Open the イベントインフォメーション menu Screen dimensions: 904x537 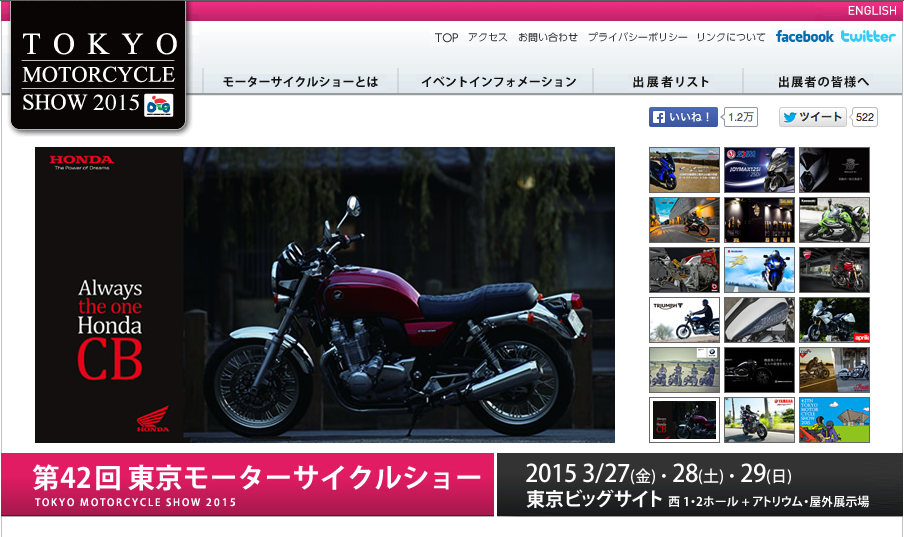[498, 81]
